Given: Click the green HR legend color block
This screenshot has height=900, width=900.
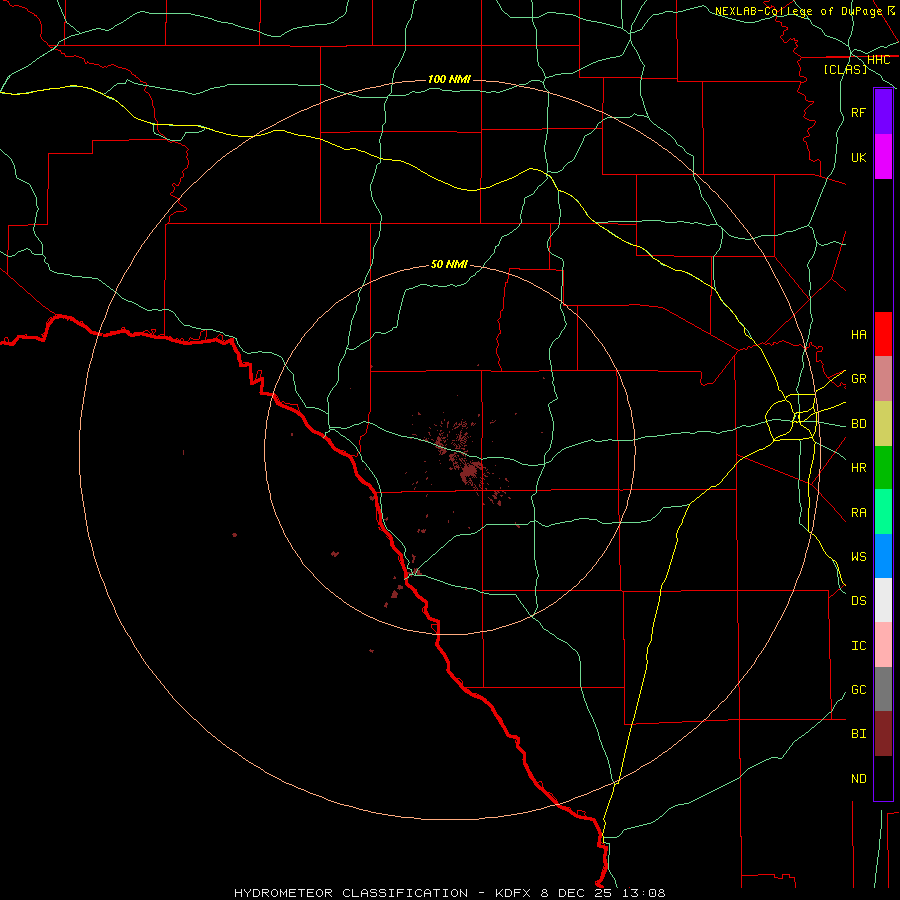Looking at the screenshot, I should click(883, 467).
